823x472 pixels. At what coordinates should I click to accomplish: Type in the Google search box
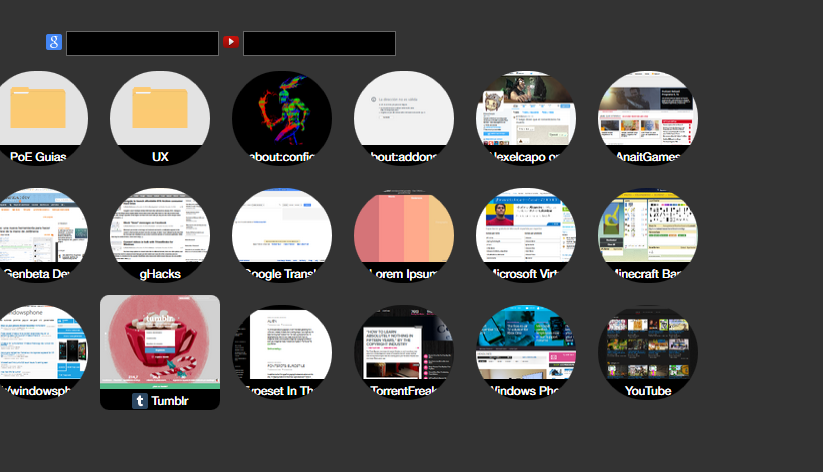142,43
